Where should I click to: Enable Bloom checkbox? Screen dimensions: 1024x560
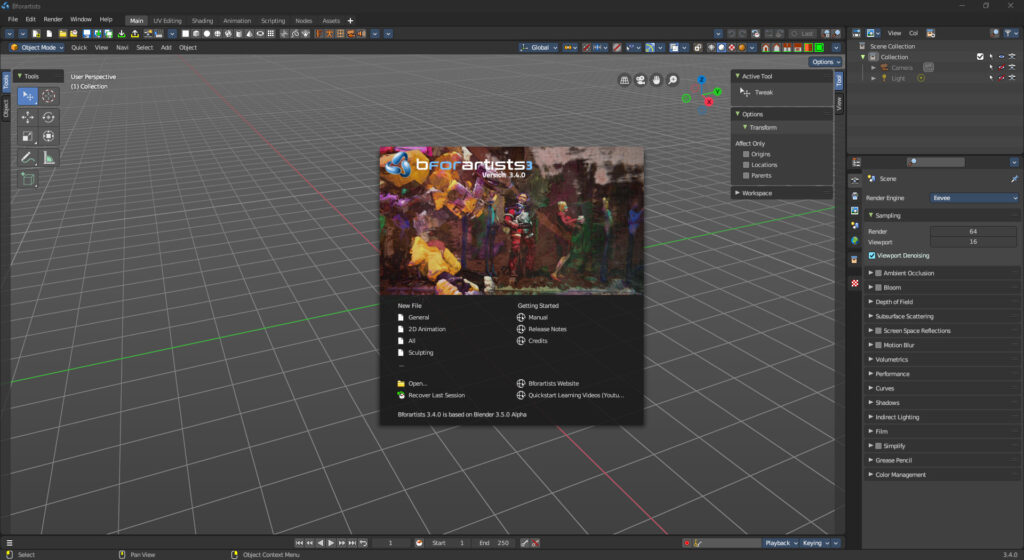pyautogui.click(x=878, y=288)
